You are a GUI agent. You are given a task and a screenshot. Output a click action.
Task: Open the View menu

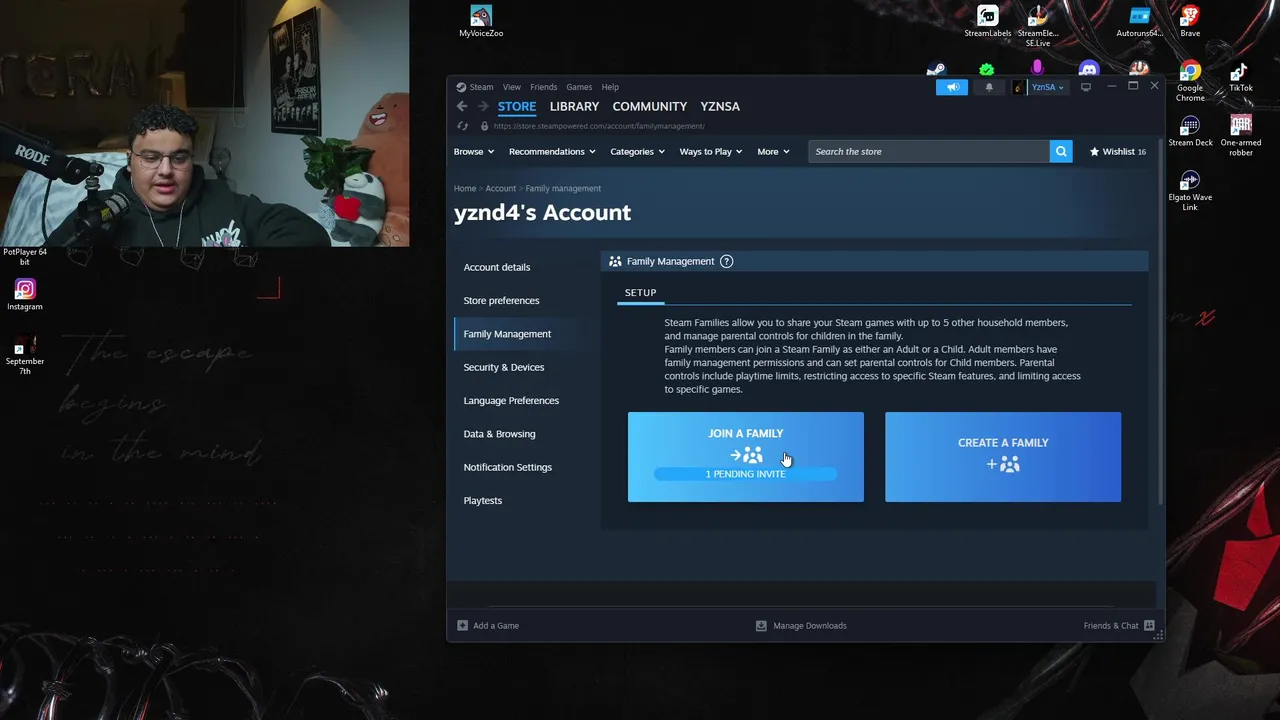point(512,87)
